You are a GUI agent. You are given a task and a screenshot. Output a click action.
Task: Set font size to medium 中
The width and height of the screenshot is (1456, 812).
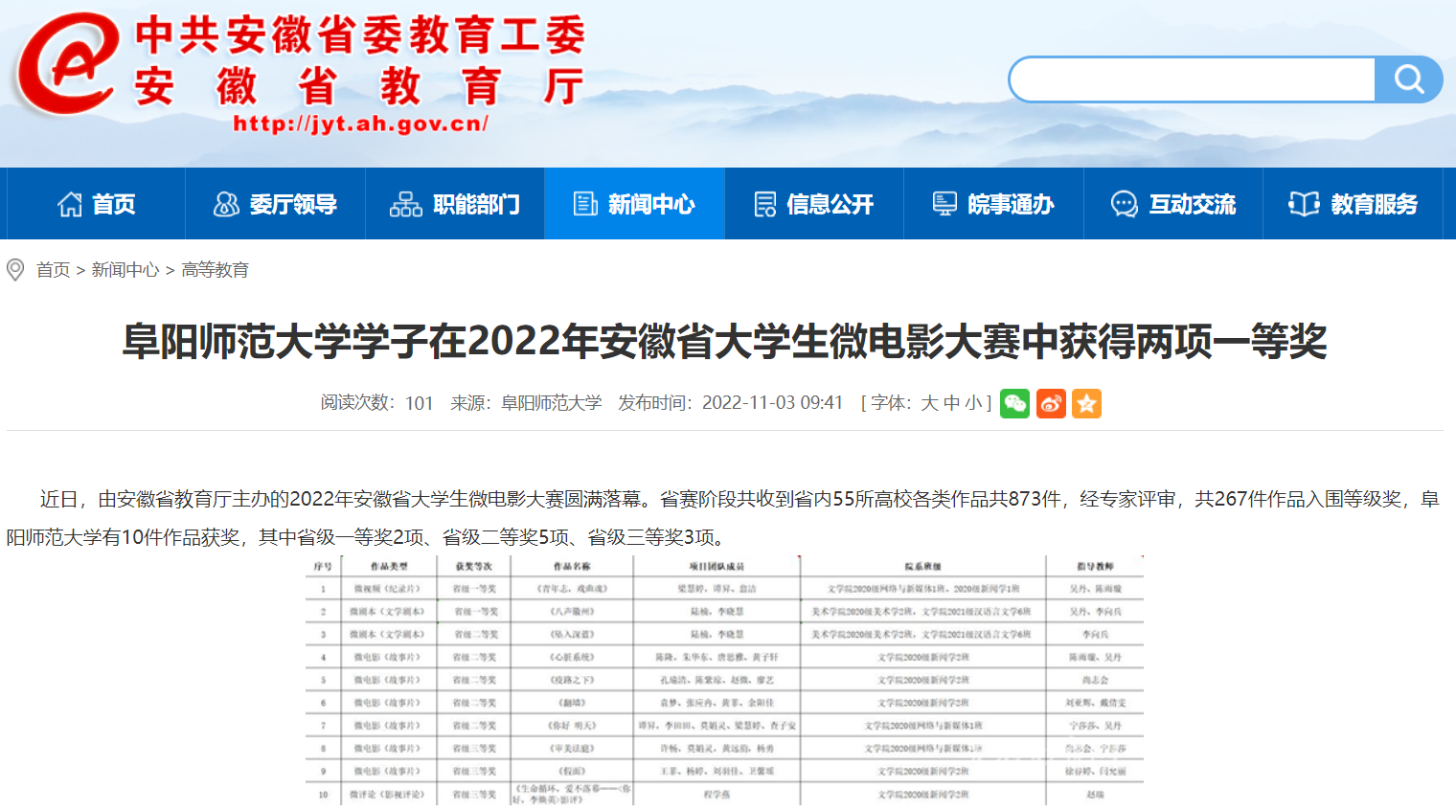tap(951, 403)
